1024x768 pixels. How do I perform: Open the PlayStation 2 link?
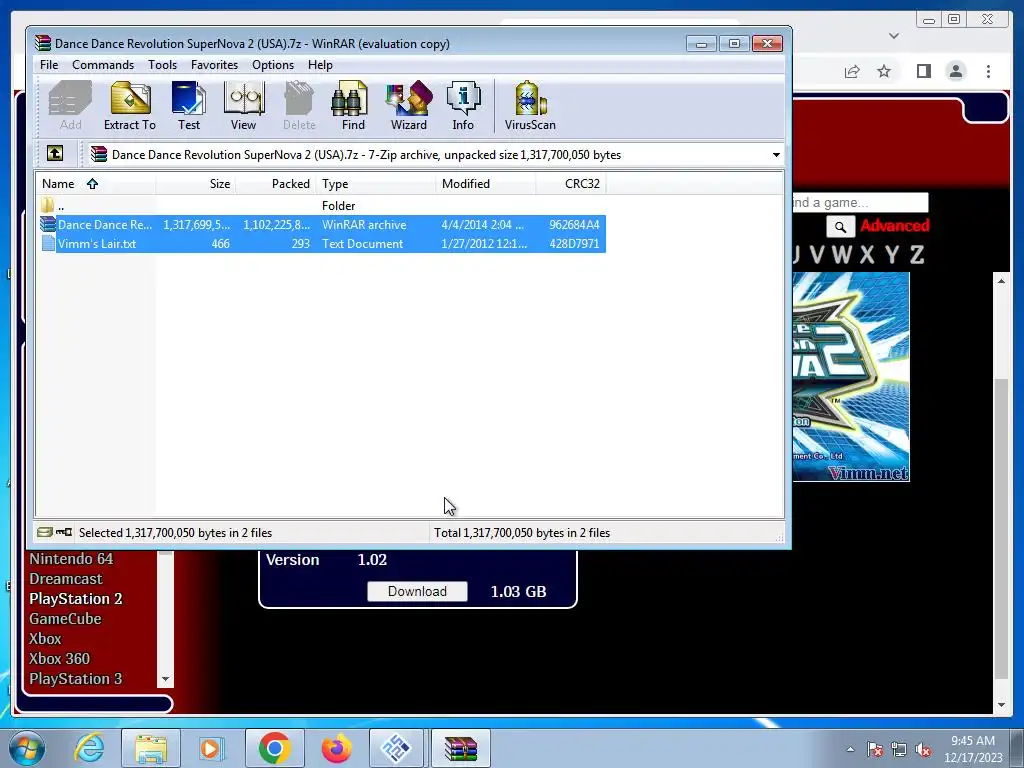(76, 599)
